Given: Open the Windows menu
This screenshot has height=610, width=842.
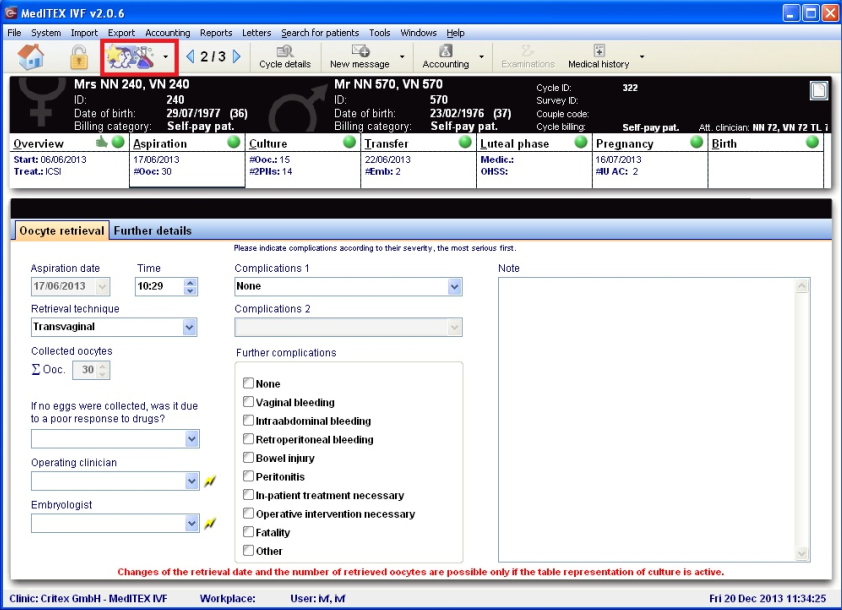Looking at the screenshot, I should 418,33.
